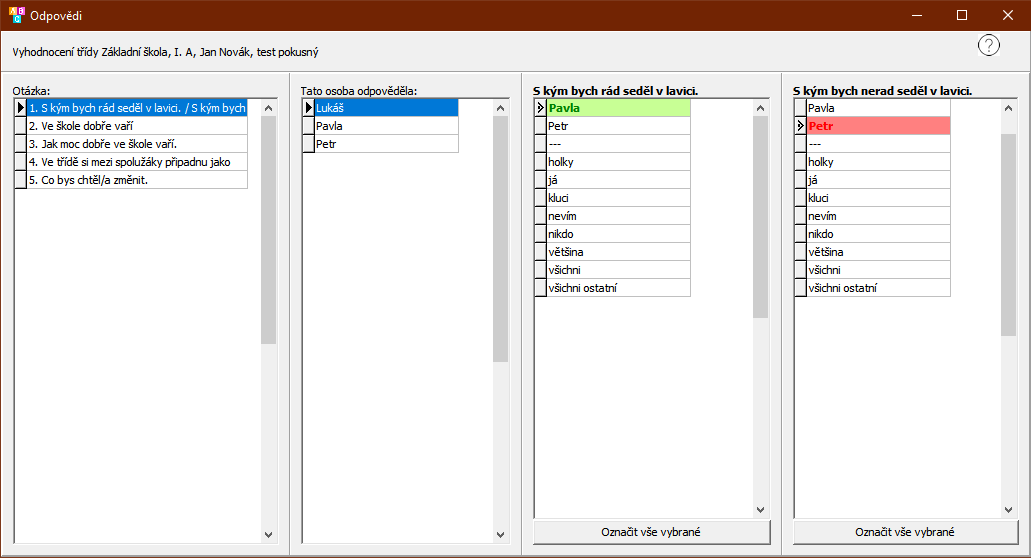Click Pavla in 'nerad seděl' list
Screen dimensions: 1031x558
coord(878,108)
